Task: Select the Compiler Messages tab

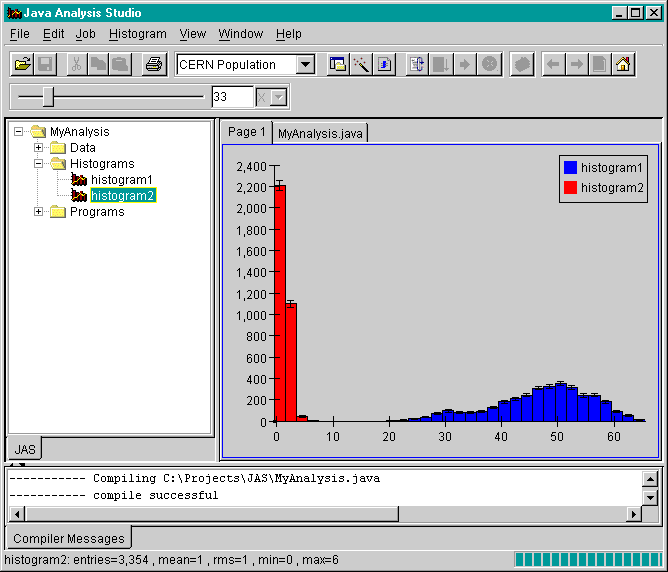Action: point(69,539)
